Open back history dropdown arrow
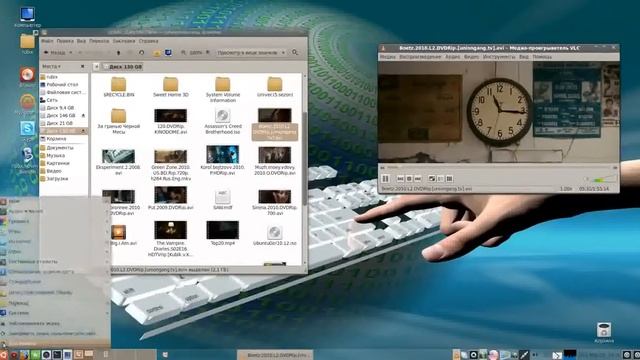Screen dimensions: 640x360 point(71,53)
